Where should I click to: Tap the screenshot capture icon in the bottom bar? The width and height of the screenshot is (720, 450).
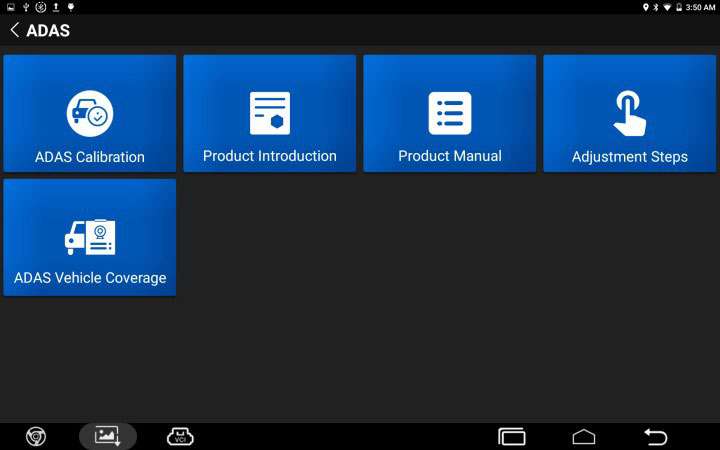[x=108, y=436]
